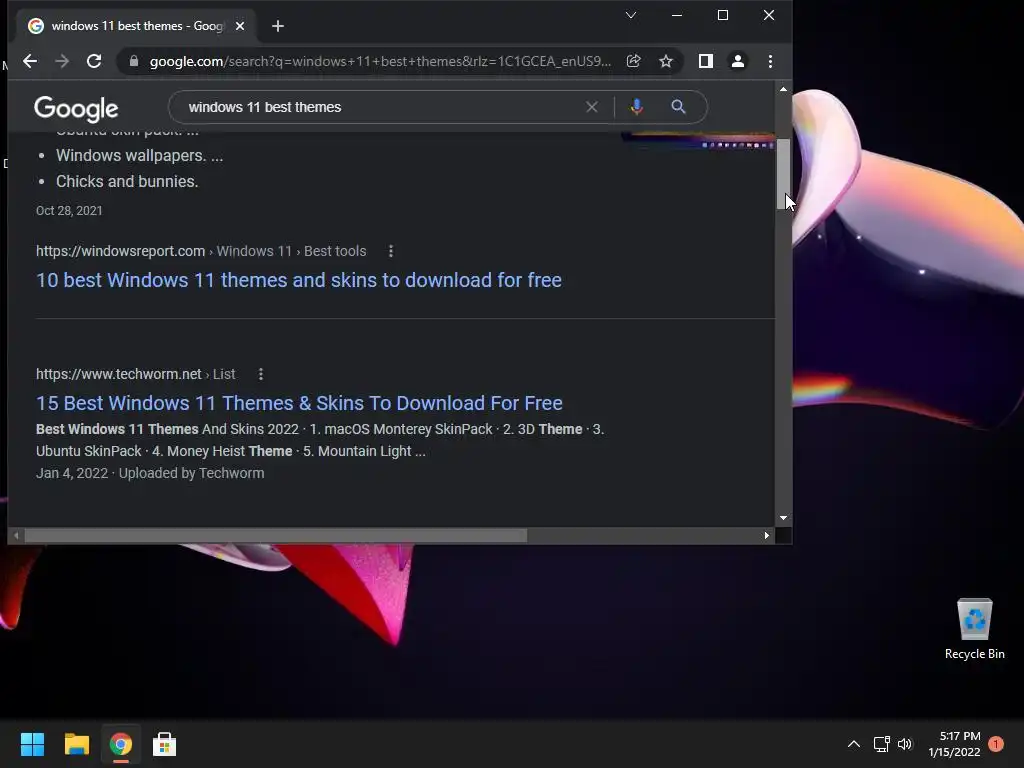Viewport: 1024px width, 768px height.
Task: Show hidden system tray icons
Action: pos(854,744)
